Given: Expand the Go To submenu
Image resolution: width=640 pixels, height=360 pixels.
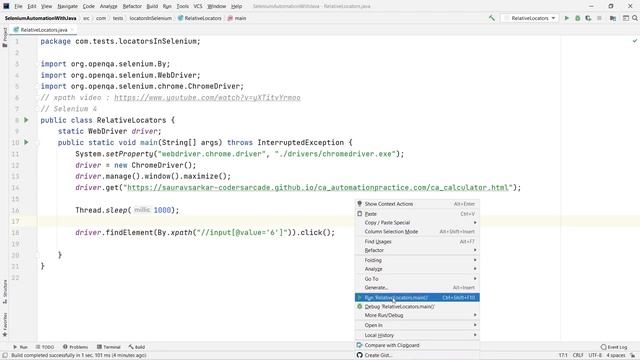Looking at the screenshot, I should (x=417, y=279).
